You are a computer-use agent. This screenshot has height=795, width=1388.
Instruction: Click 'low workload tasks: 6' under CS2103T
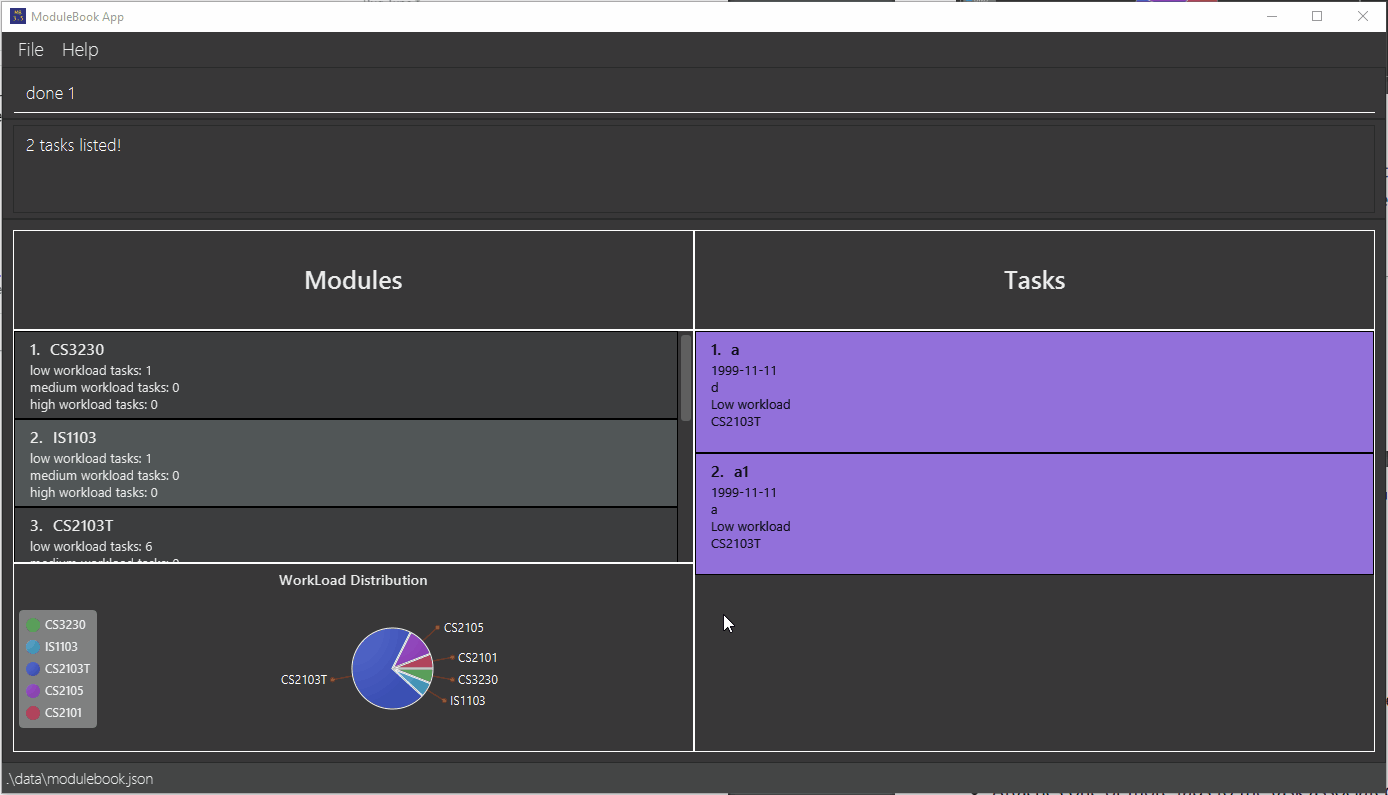91,547
